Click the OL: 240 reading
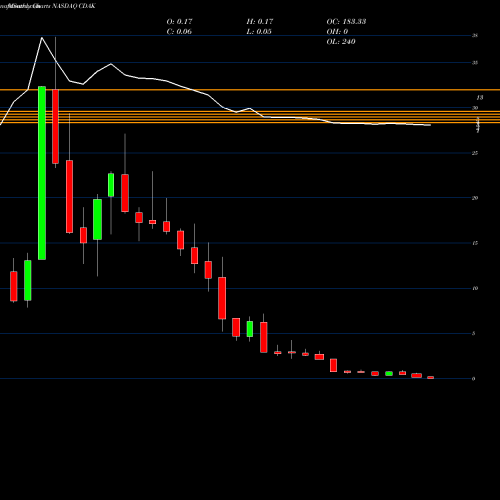Image resolution: width=500 pixels, height=500 pixels. [x=341, y=42]
